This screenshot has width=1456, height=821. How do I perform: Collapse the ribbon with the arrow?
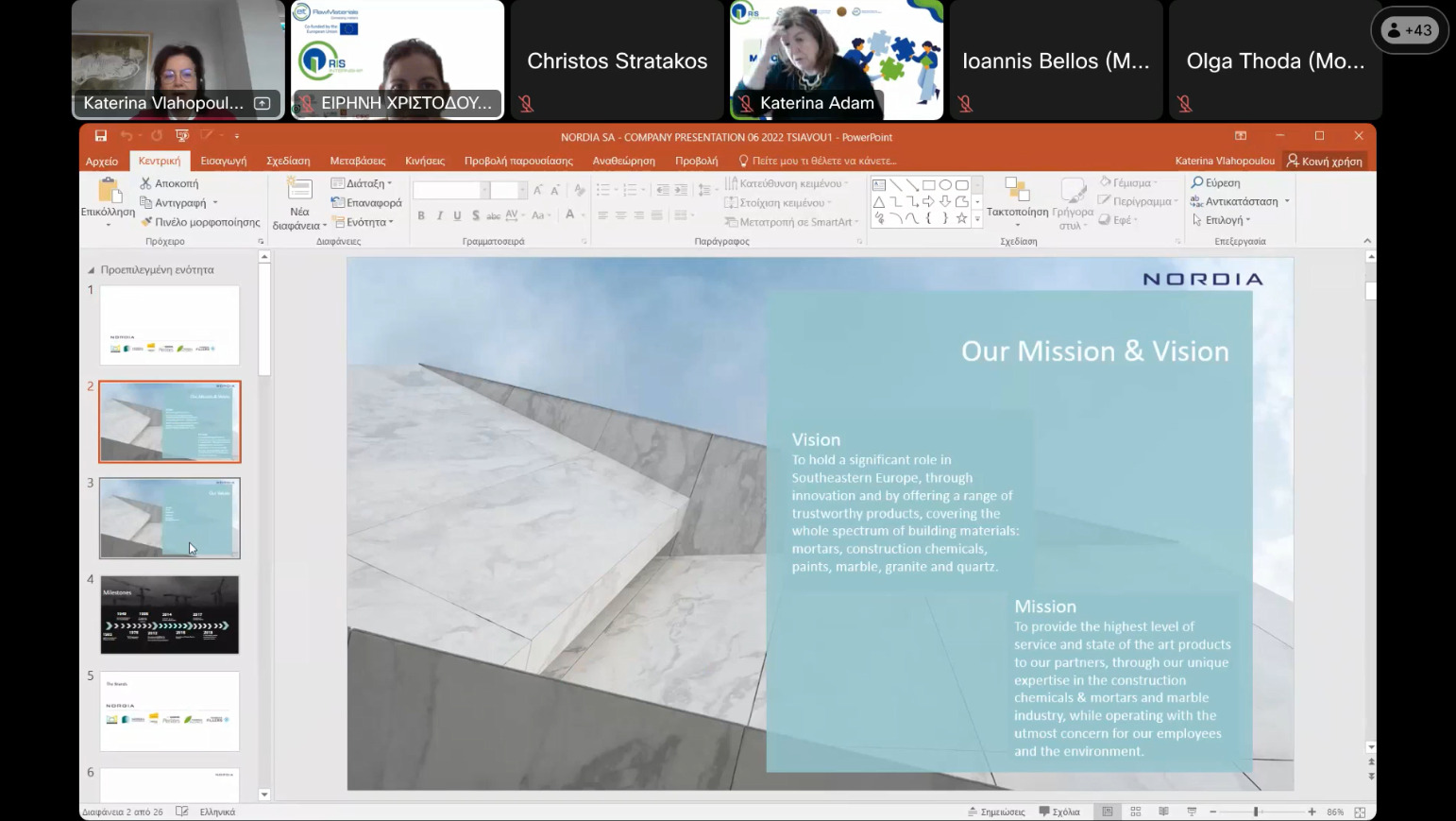click(1367, 241)
